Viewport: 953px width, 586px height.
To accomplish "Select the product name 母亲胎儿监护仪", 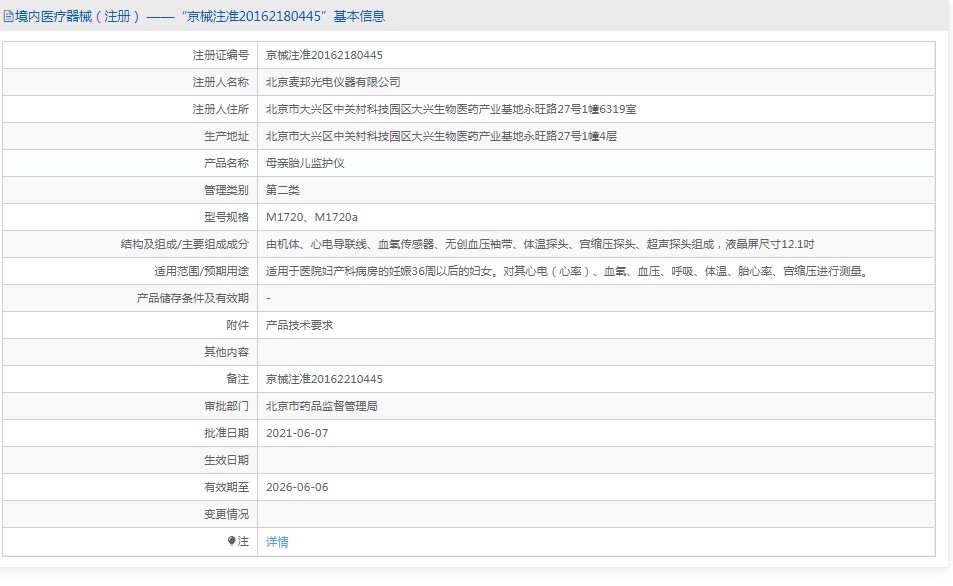I will coord(305,163).
